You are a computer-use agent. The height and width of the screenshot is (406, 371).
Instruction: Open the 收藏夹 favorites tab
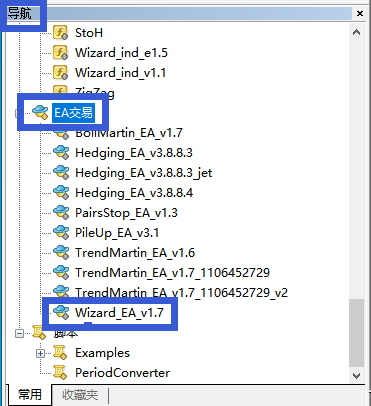click(x=80, y=395)
